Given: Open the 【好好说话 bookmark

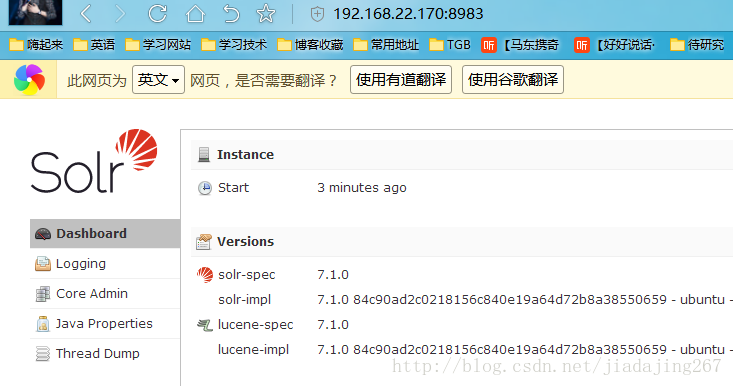Looking at the screenshot, I should click(x=614, y=45).
